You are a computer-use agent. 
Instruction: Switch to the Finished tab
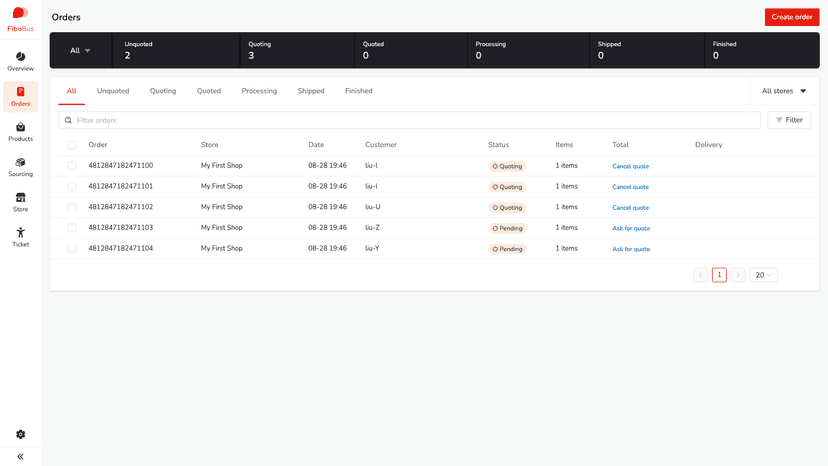coord(359,91)
